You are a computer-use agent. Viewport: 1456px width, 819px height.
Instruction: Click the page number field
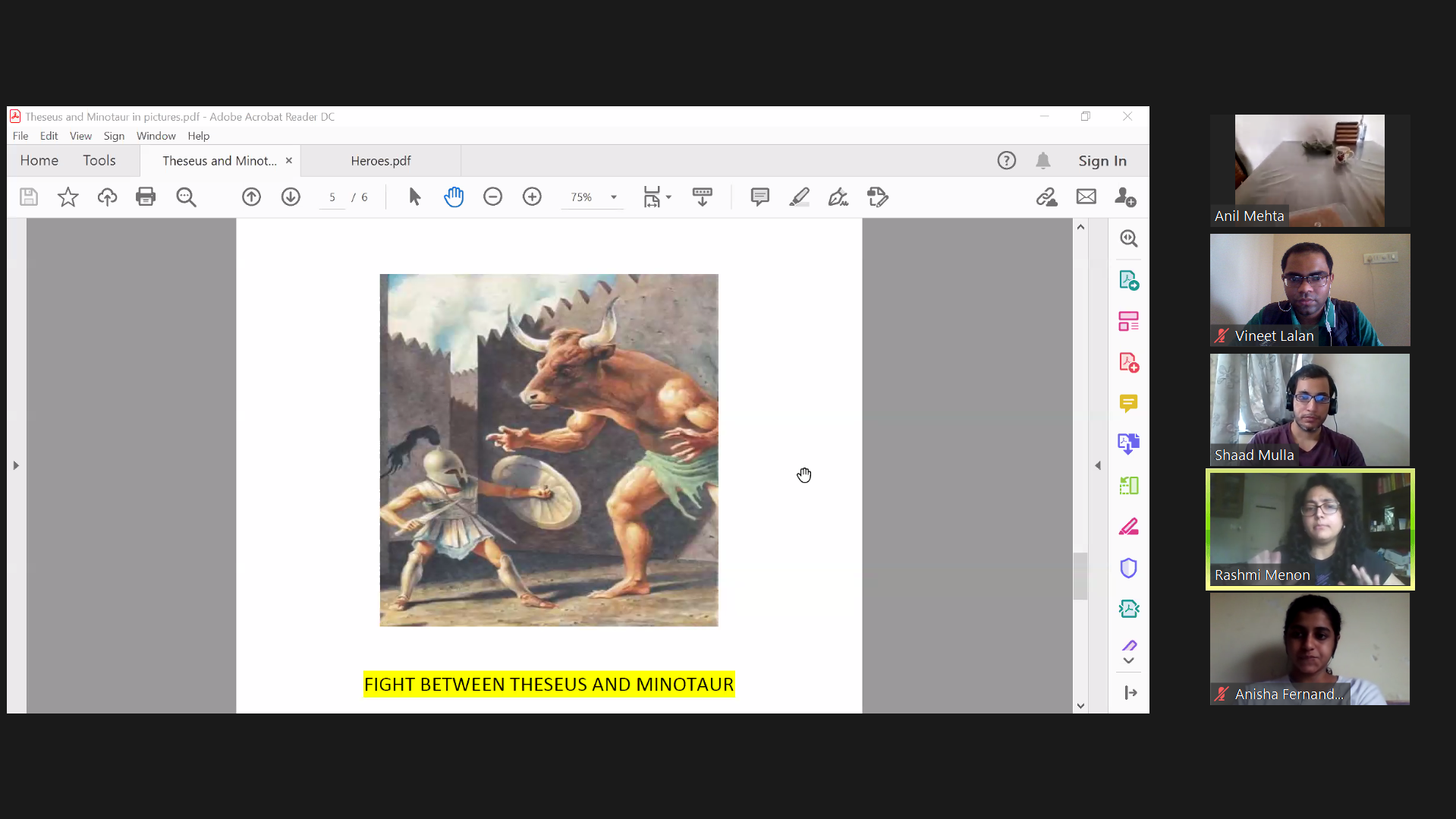coord(332,197)
